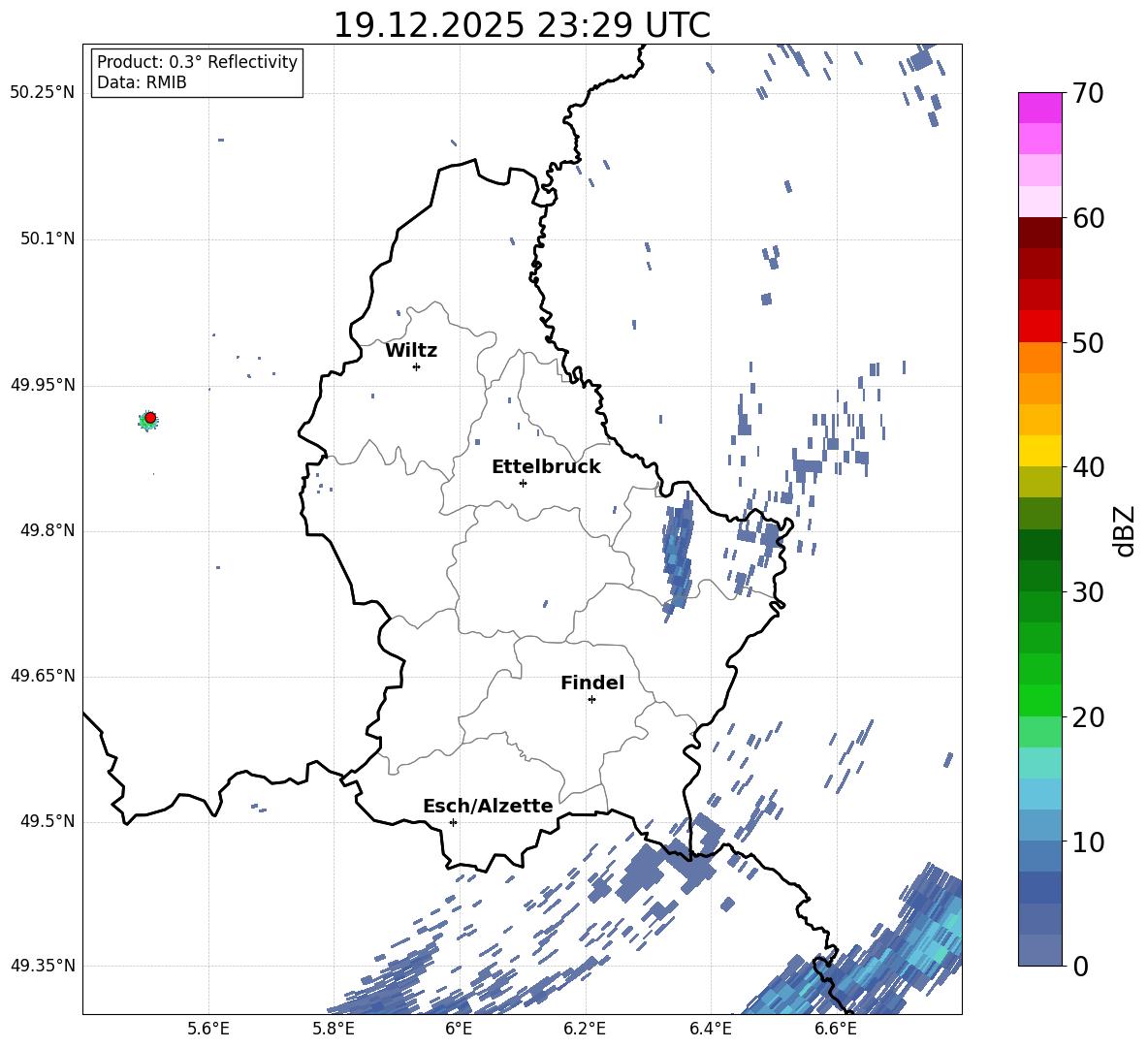Click the colorbar tick value 0

(1081, 967)
